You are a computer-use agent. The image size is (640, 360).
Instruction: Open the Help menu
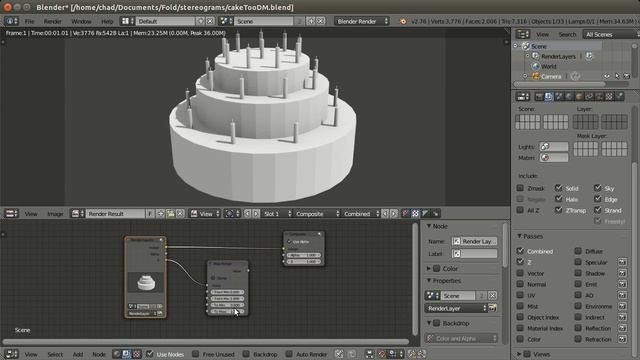pyautogui.click(x=107, y=21)
